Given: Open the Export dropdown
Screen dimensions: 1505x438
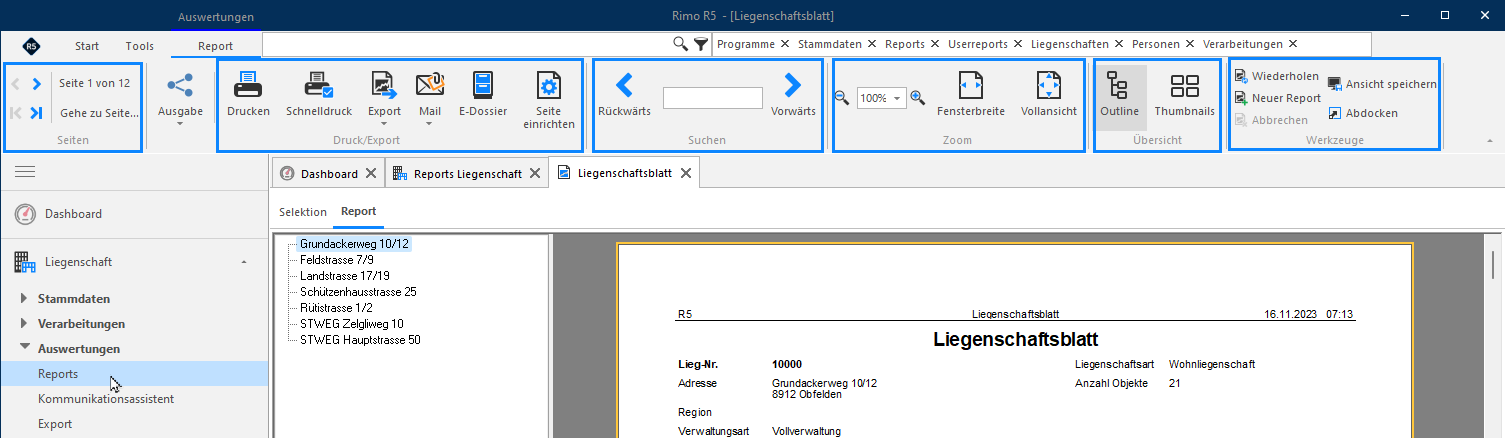Looking at the screenshot, I should coord(384,100).
